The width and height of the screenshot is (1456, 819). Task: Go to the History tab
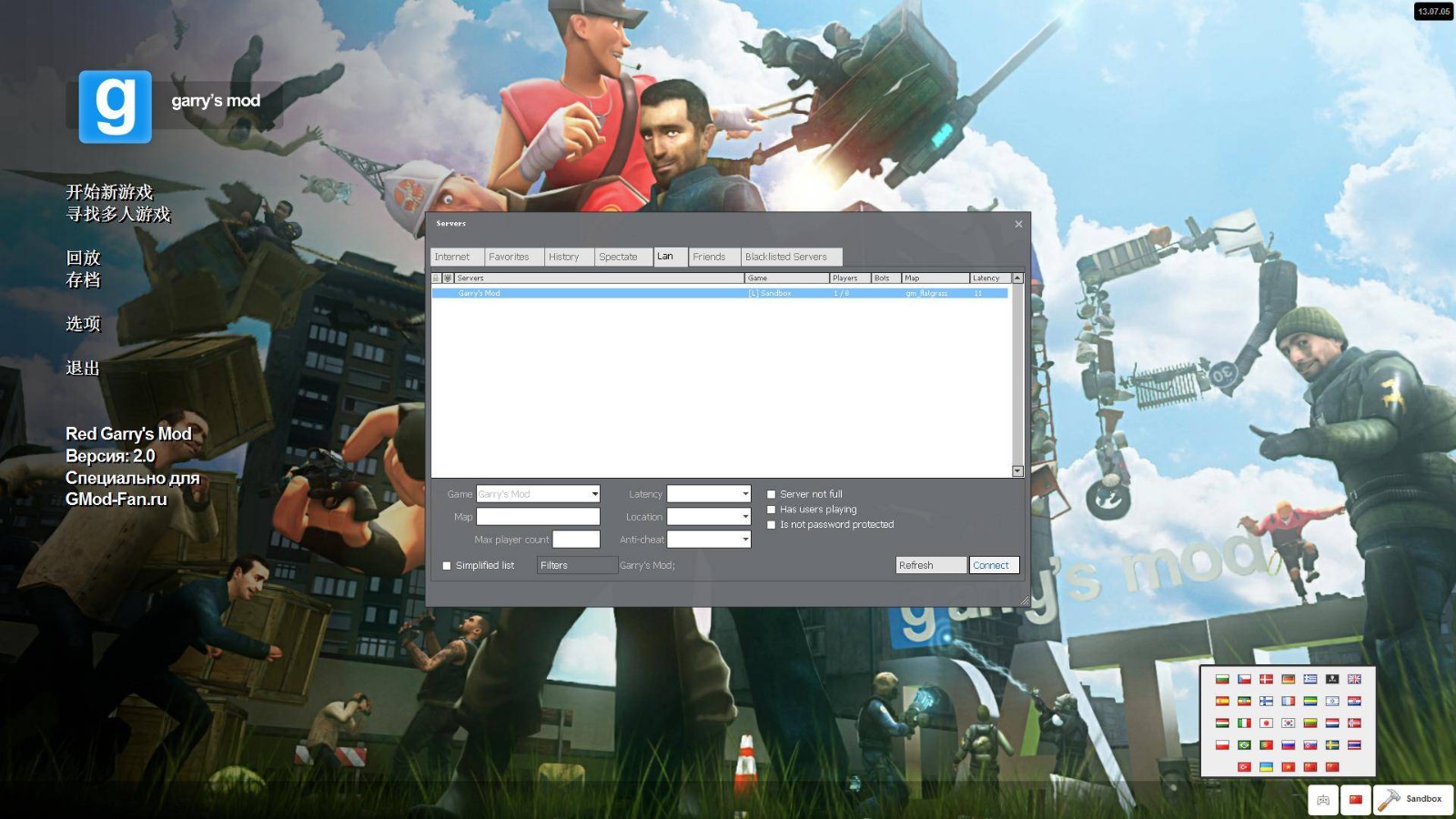pyautogui.click(x=570, y=258)
